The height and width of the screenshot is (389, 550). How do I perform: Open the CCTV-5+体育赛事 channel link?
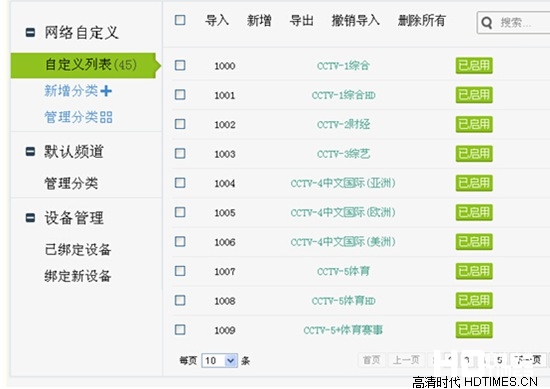click(343, 330)
